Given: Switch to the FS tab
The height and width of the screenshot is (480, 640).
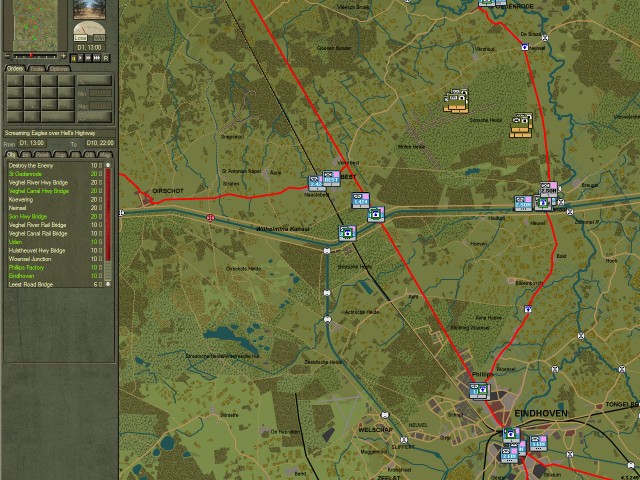Looking at the screenshot, I should coord(76,155).
